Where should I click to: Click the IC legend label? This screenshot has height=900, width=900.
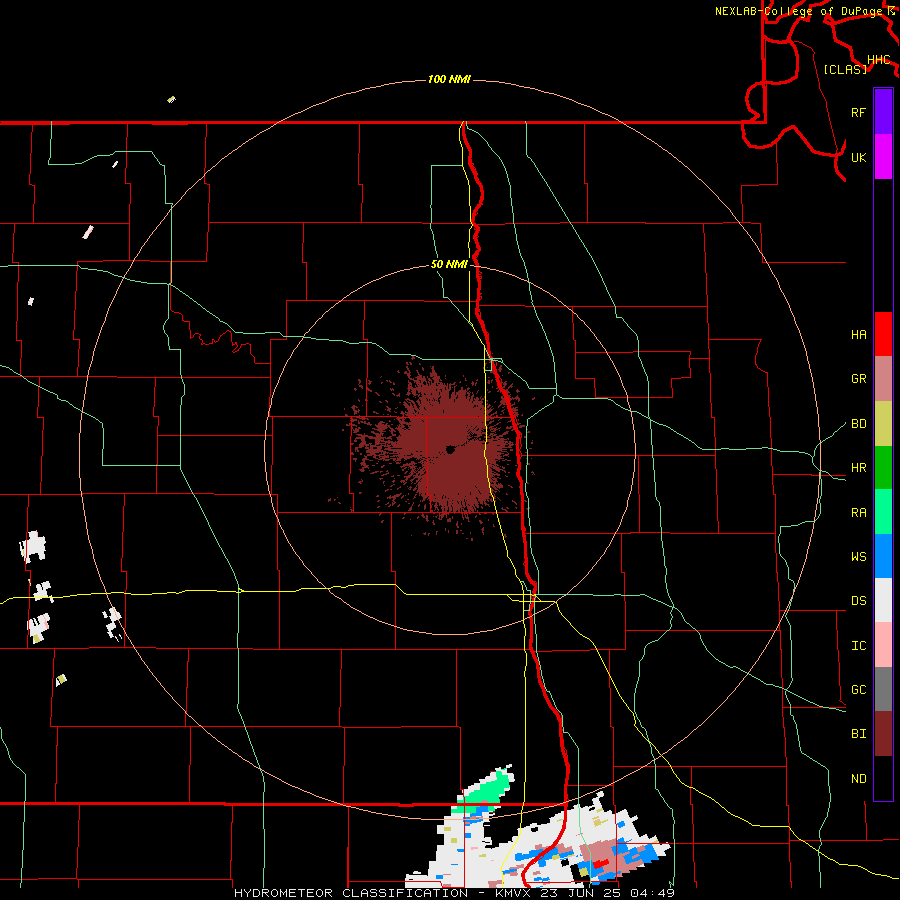(858, 645)
